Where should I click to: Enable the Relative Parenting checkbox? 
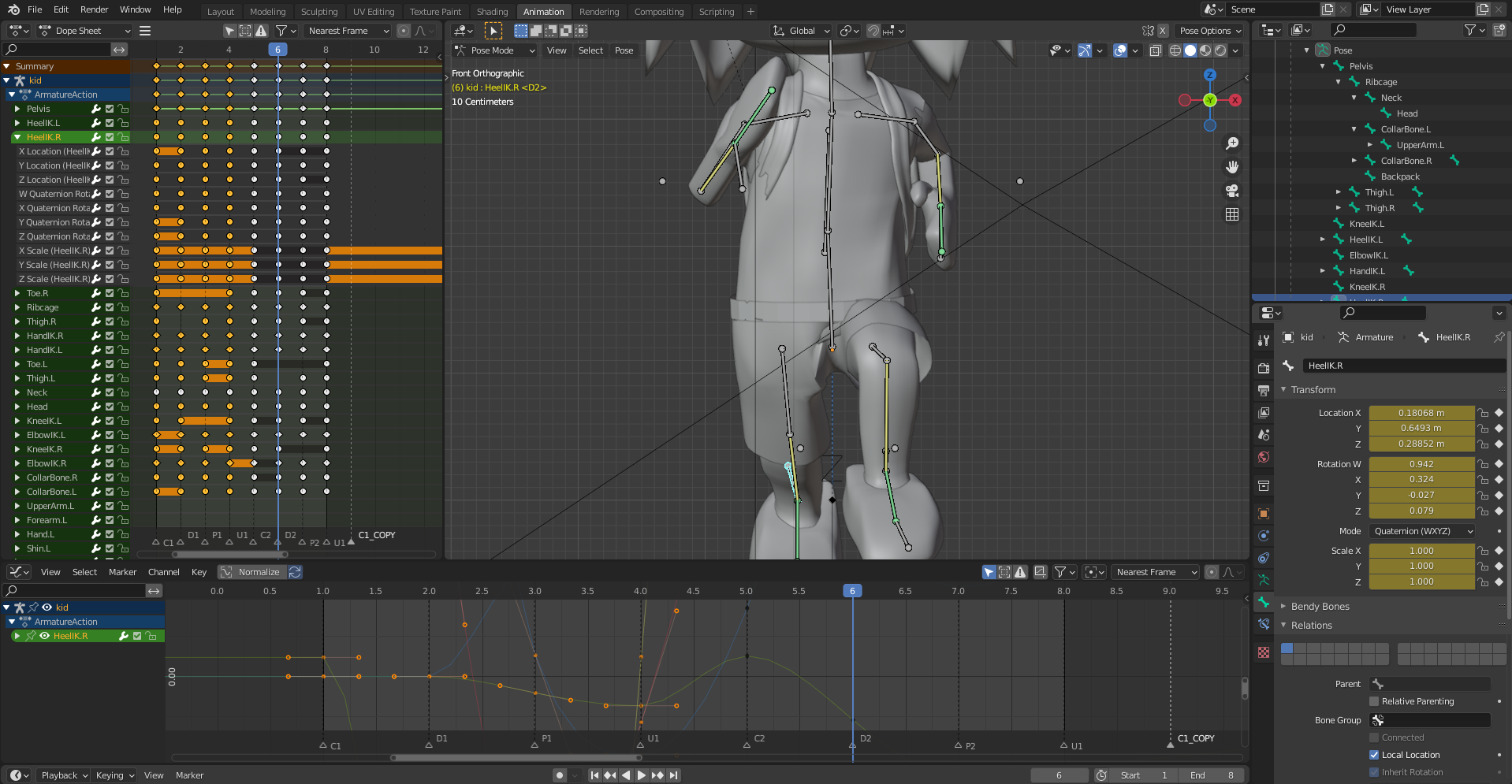[1374, 701]
